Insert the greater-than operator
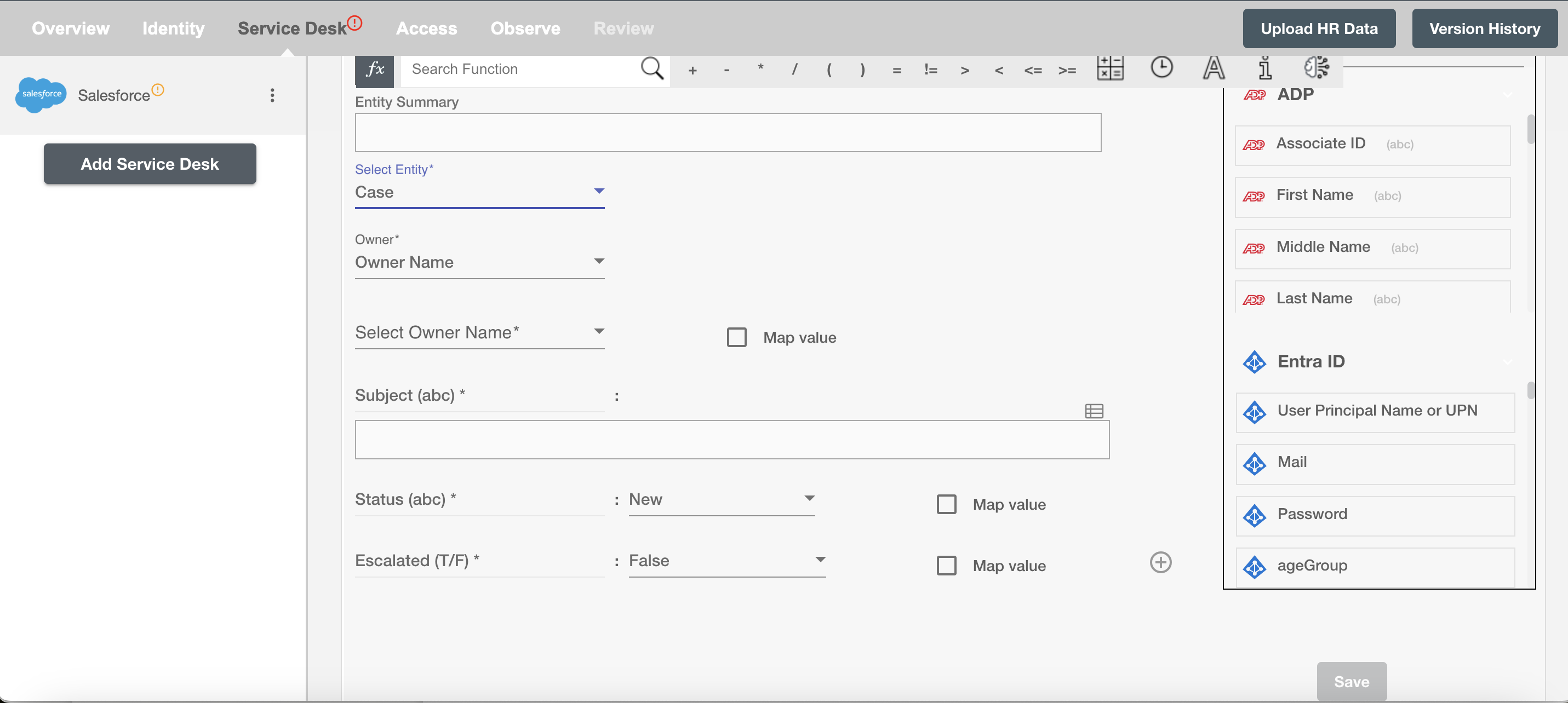The height and width of the screenshot is (703, 1568). (x=965, y=71)
